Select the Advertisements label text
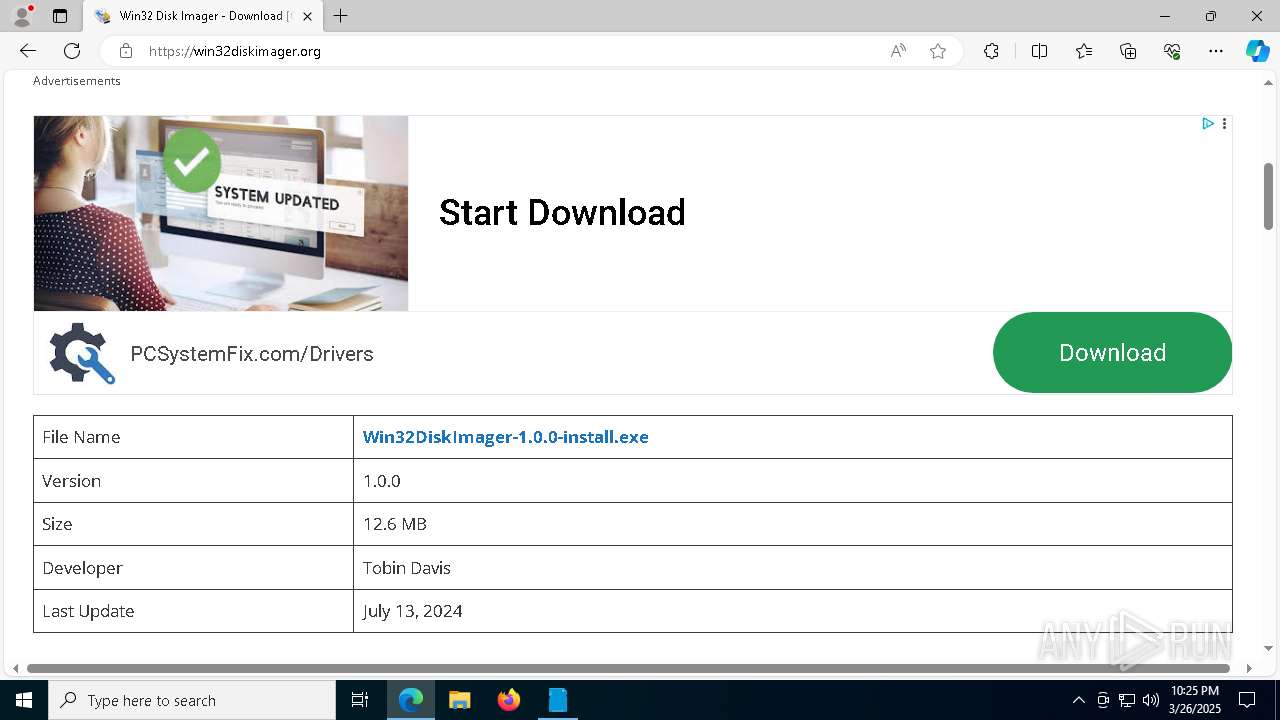This screenshot has width=1280, height=720. click(77, 81)
